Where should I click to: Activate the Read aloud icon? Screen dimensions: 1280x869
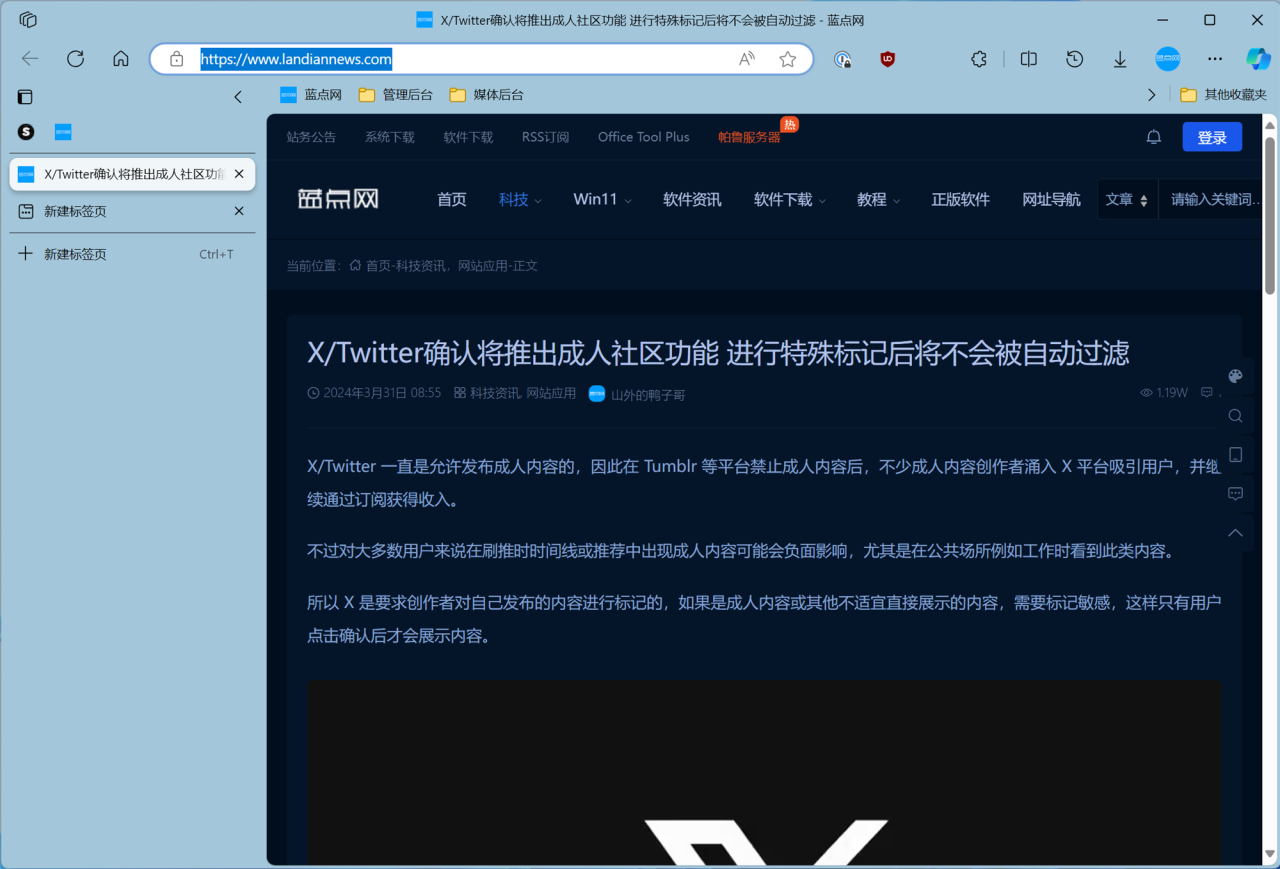coord(747,59)
